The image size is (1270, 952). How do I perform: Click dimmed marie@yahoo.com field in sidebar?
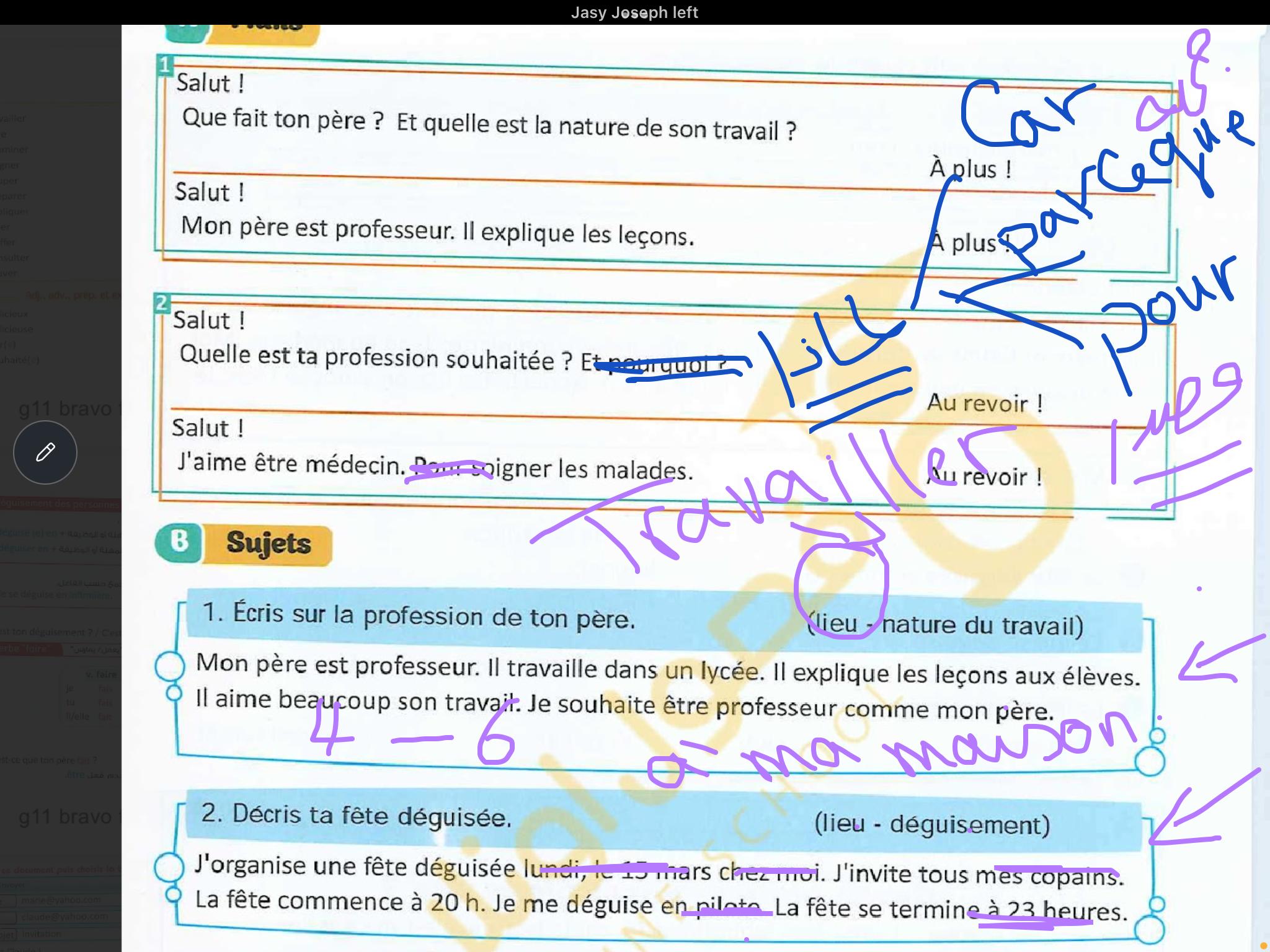click(x=61, y=900)
